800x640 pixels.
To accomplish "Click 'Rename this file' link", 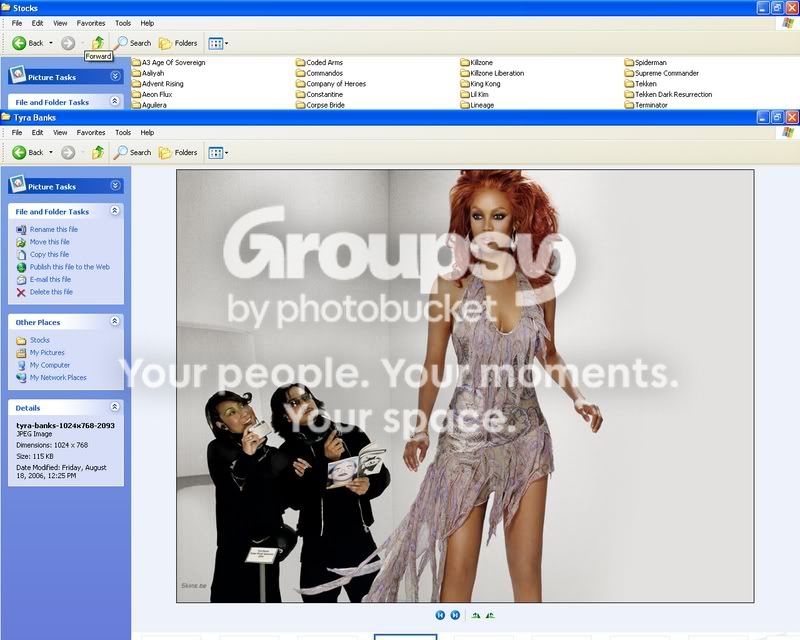I will (54, 229).
